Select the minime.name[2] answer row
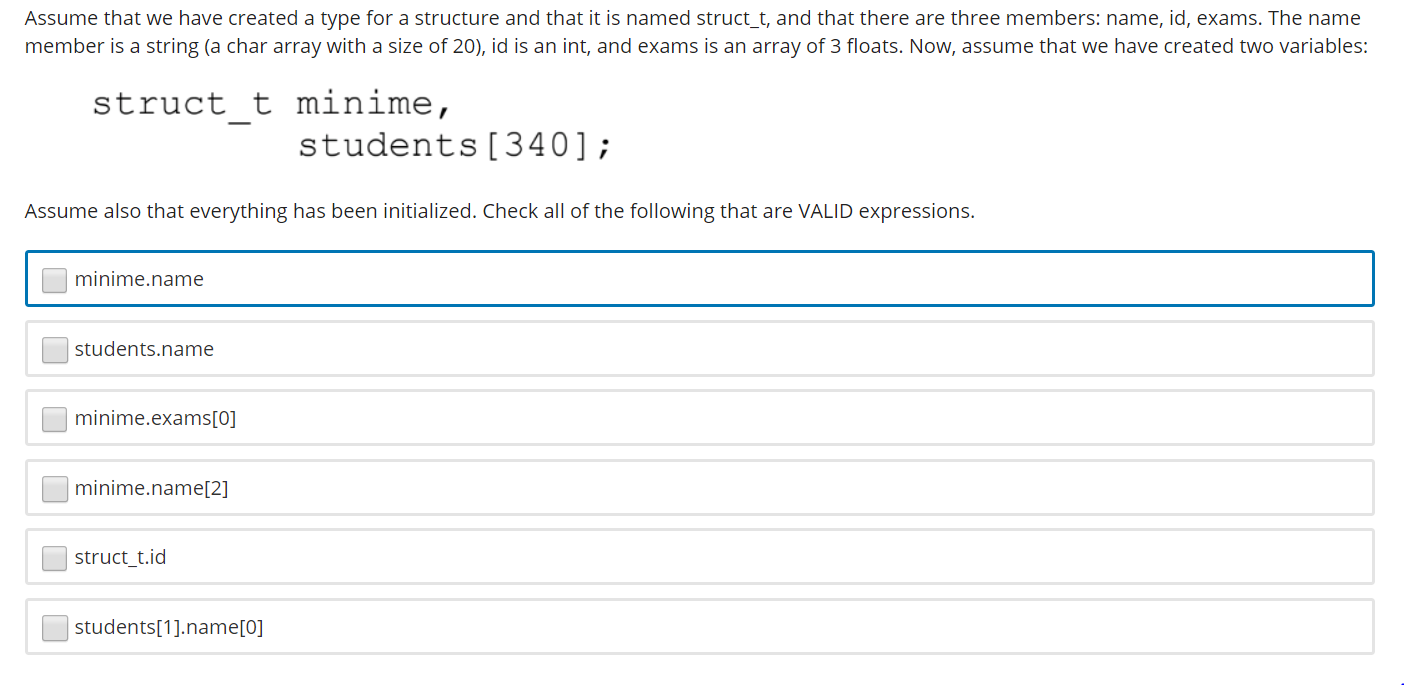 700,488
